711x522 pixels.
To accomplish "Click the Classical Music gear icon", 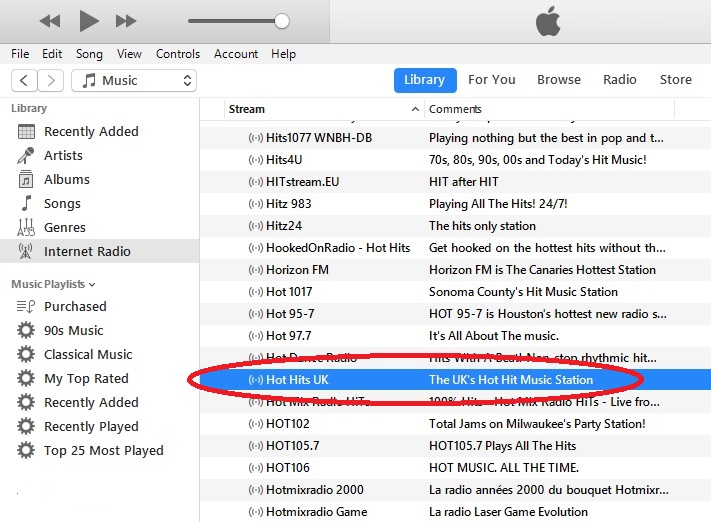I will [26, 354].
